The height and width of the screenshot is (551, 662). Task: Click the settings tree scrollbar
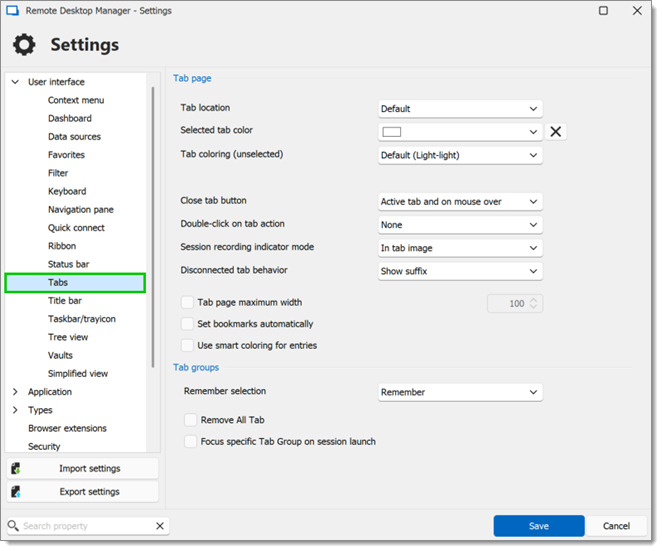click(x=153, y=227)
